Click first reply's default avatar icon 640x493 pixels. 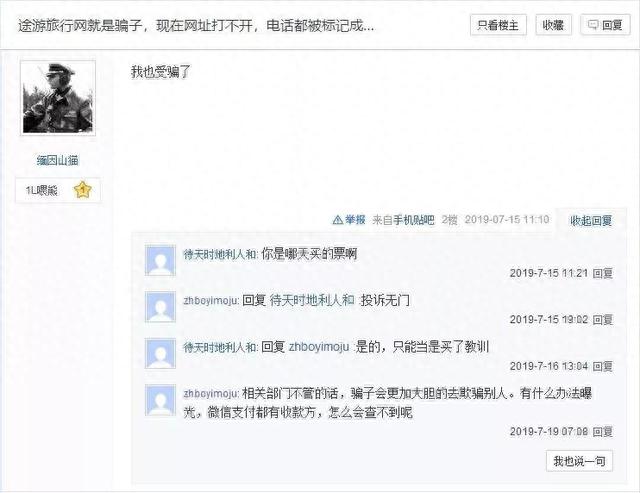pyautogui.click(x=160, y=260)
